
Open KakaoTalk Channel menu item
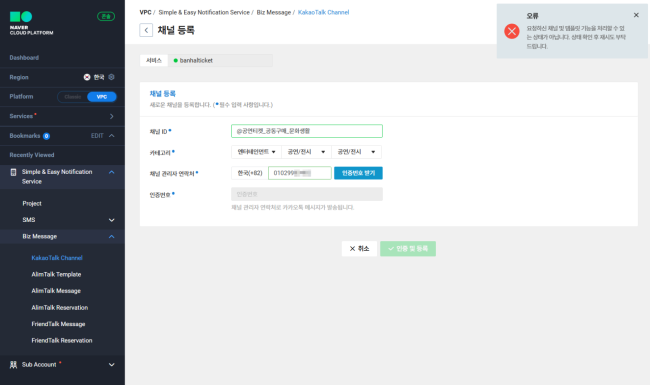pos(57,258)
